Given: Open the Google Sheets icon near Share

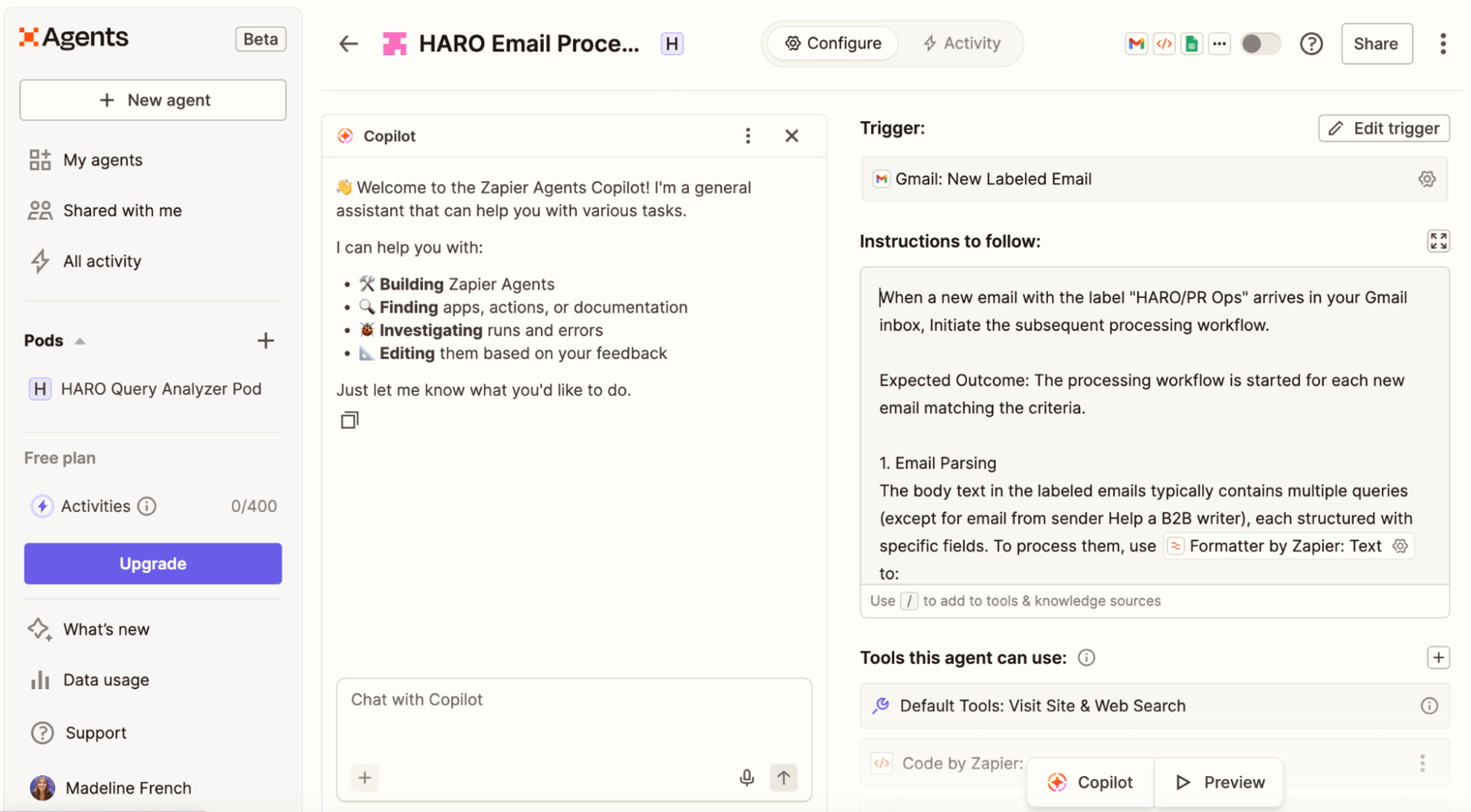Looking at the screenshot, I should pyautogui.click(x=1191, y=44).
